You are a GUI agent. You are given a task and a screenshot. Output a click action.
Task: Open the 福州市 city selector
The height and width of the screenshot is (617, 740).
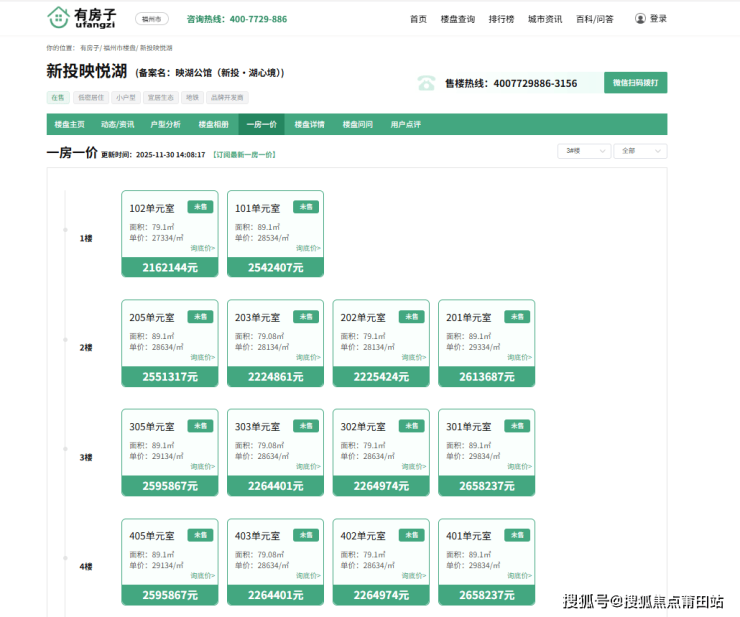click(x=152, y=19)
